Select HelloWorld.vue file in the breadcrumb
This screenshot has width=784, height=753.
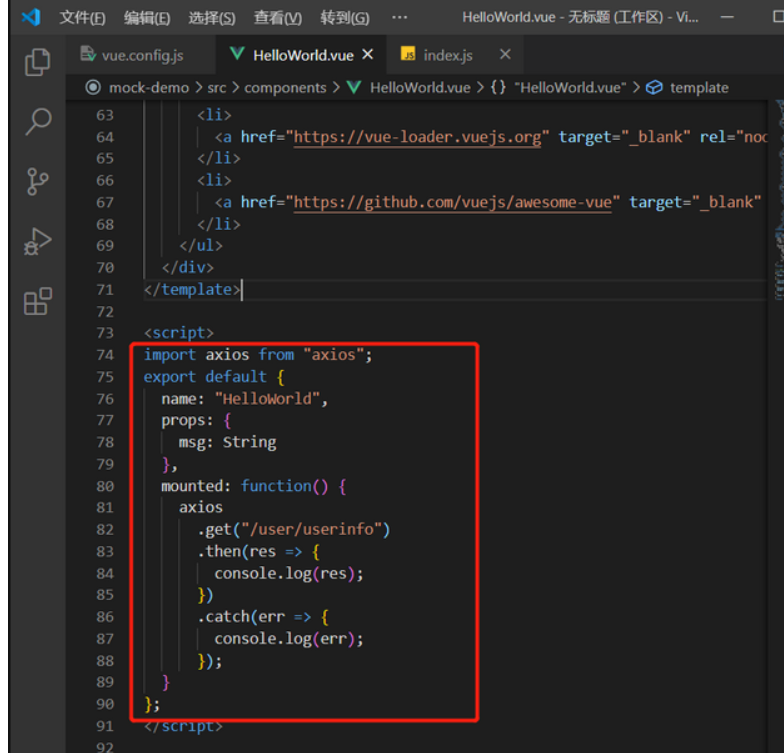(x=420, y=88)
